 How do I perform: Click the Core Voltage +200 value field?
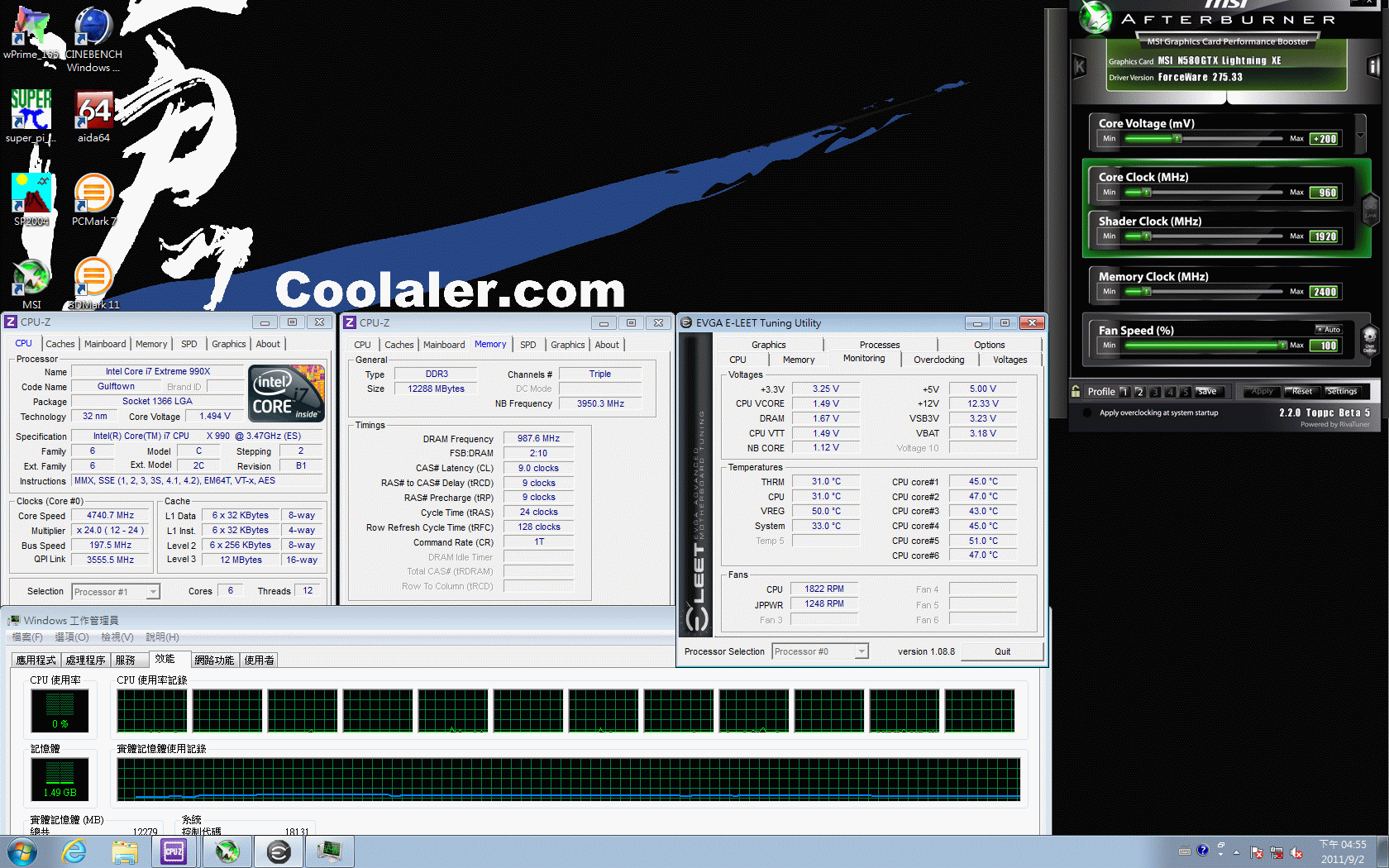click(x=1325, y=139)
